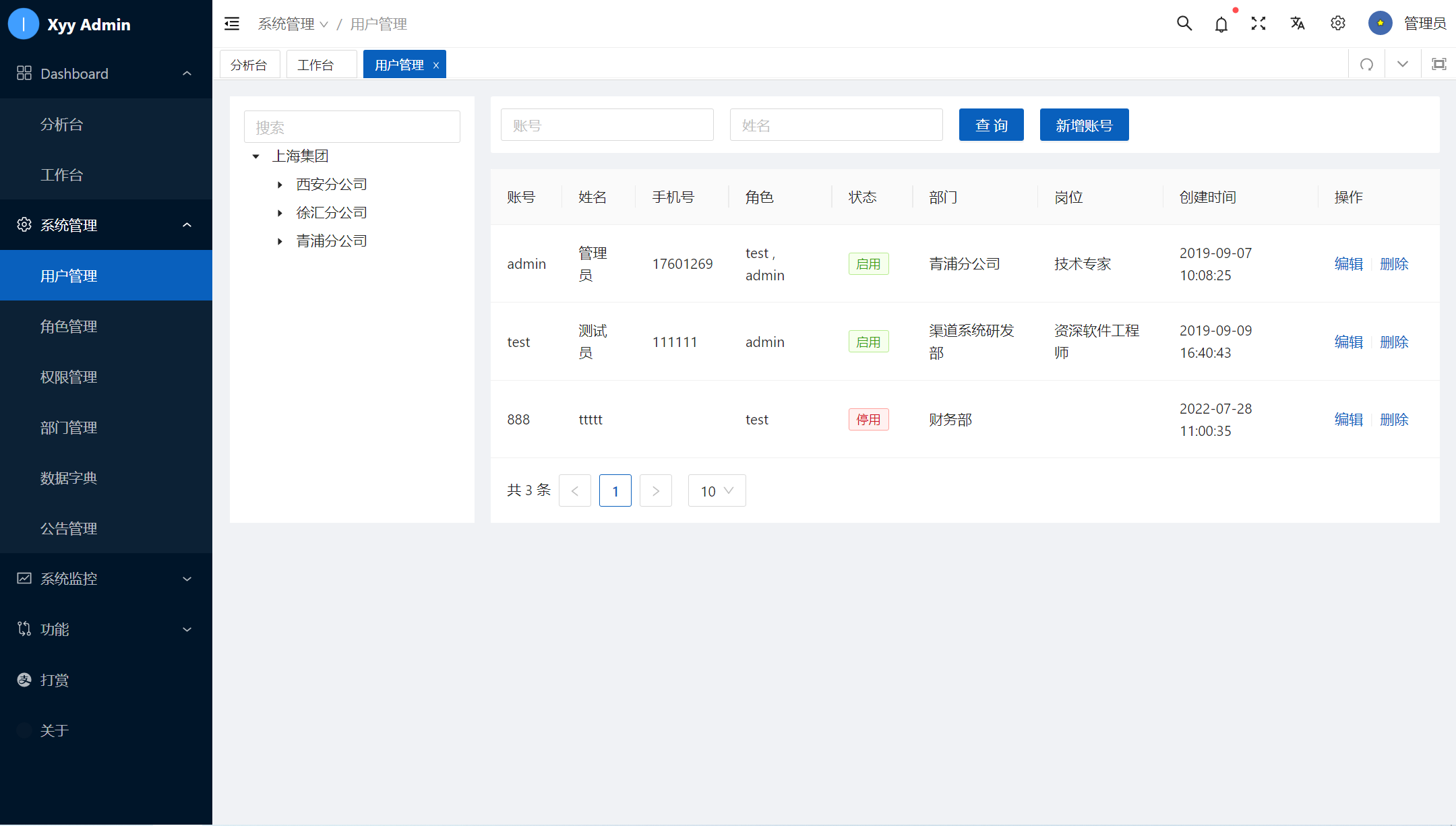This screenshot has width=1456, height=826.
Task: Open the notifications bell icon
Action: pos(1221,25)
